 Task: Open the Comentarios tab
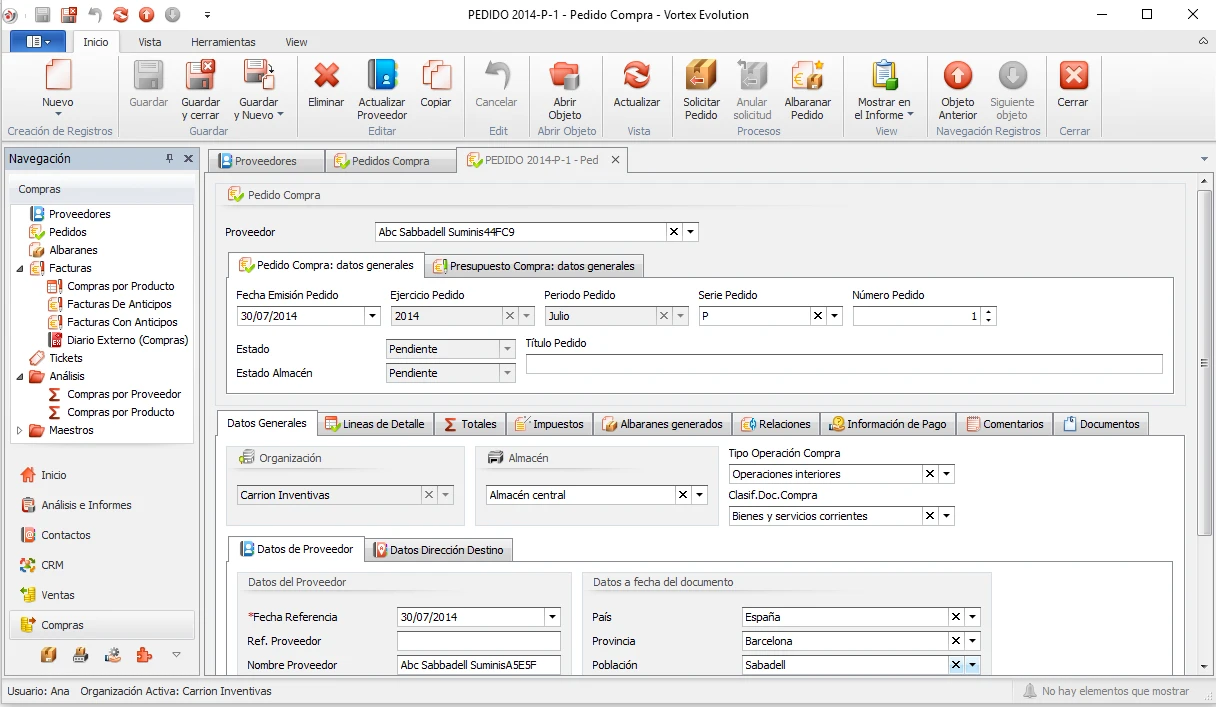tap(1004, 424)
